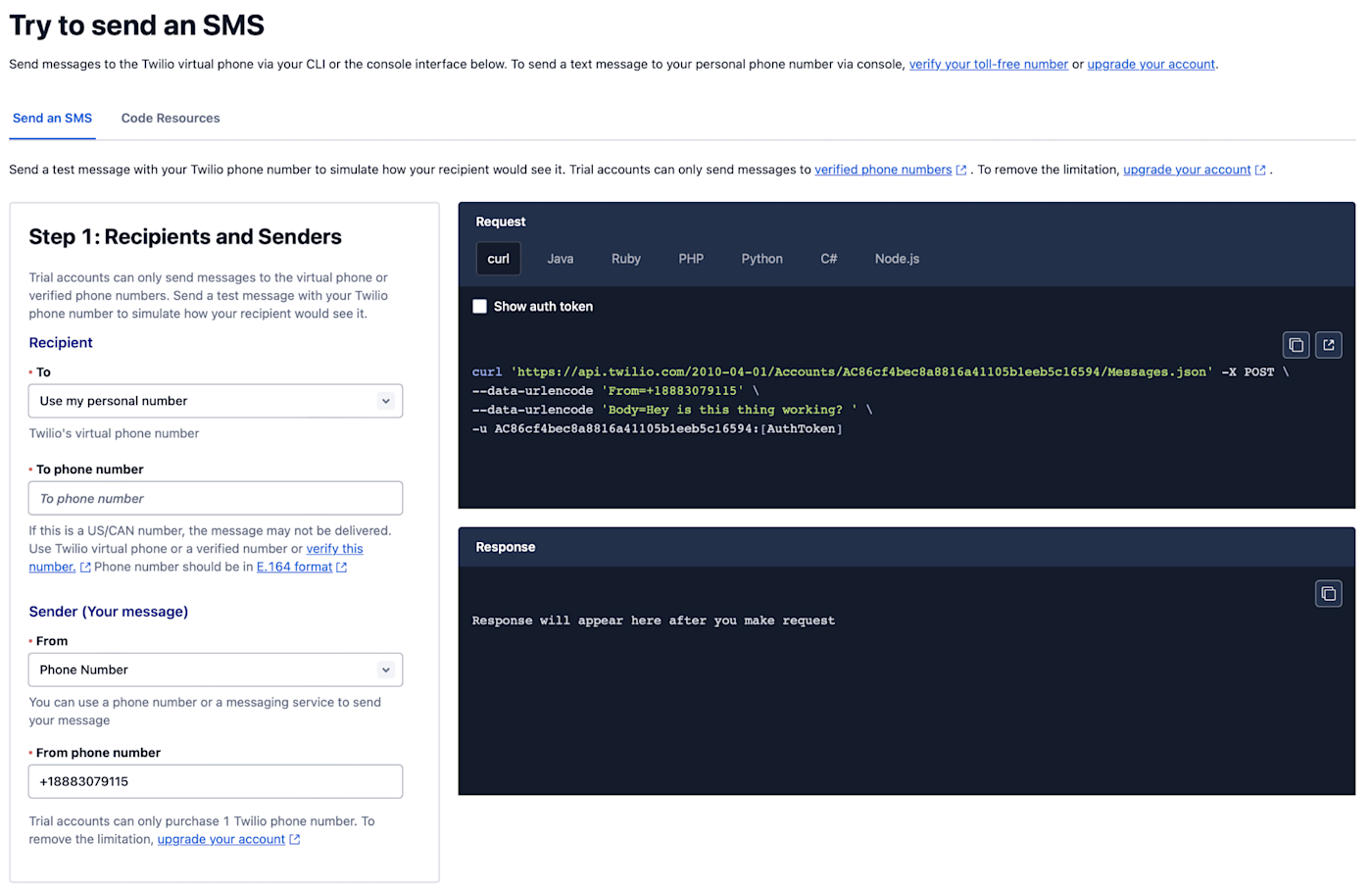This screenshot has width=1372, height=891.
Task: Open the Code Resources tab
Action: (x=171, y=119)
